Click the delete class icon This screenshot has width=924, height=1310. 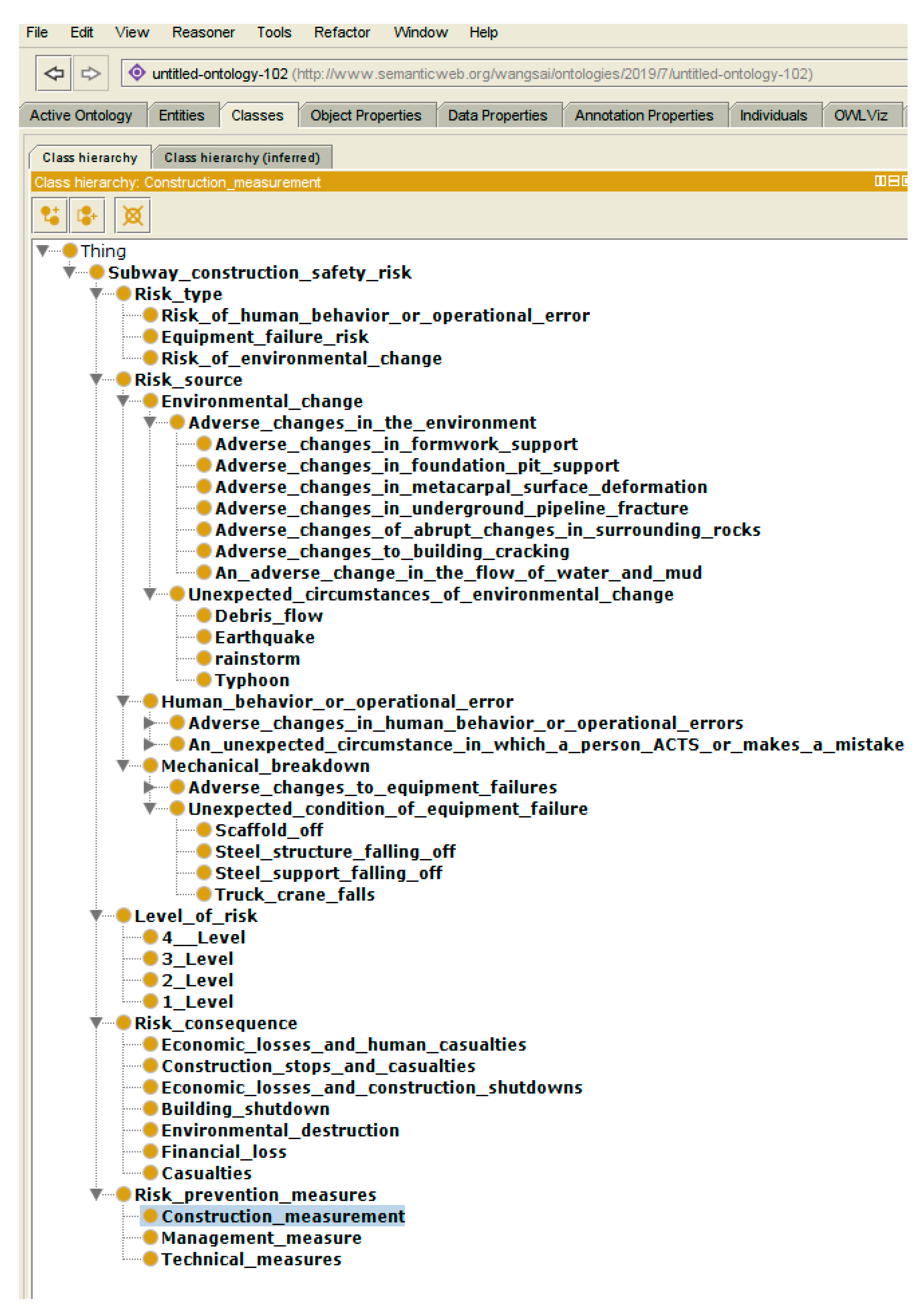point(132,215)
